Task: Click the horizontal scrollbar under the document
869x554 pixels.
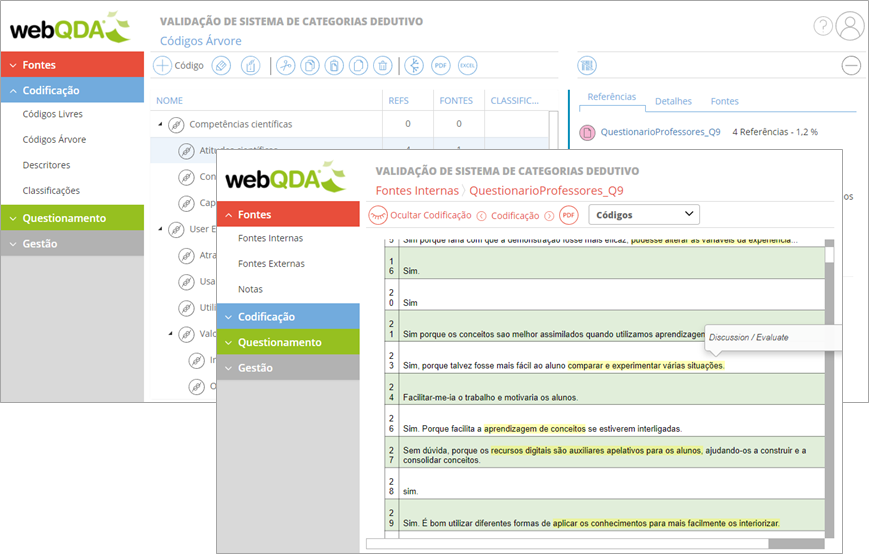Action: tap(595, 544)
